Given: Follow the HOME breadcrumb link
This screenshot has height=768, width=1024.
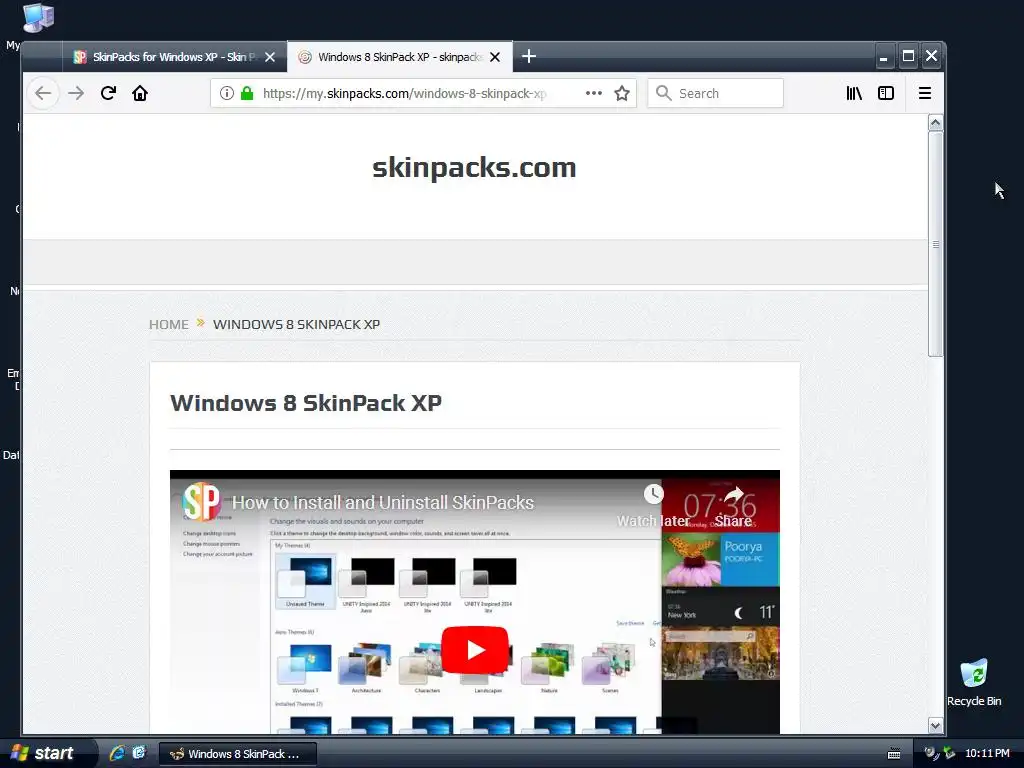Looking at the screenshot, I should [x=168, y=325].
